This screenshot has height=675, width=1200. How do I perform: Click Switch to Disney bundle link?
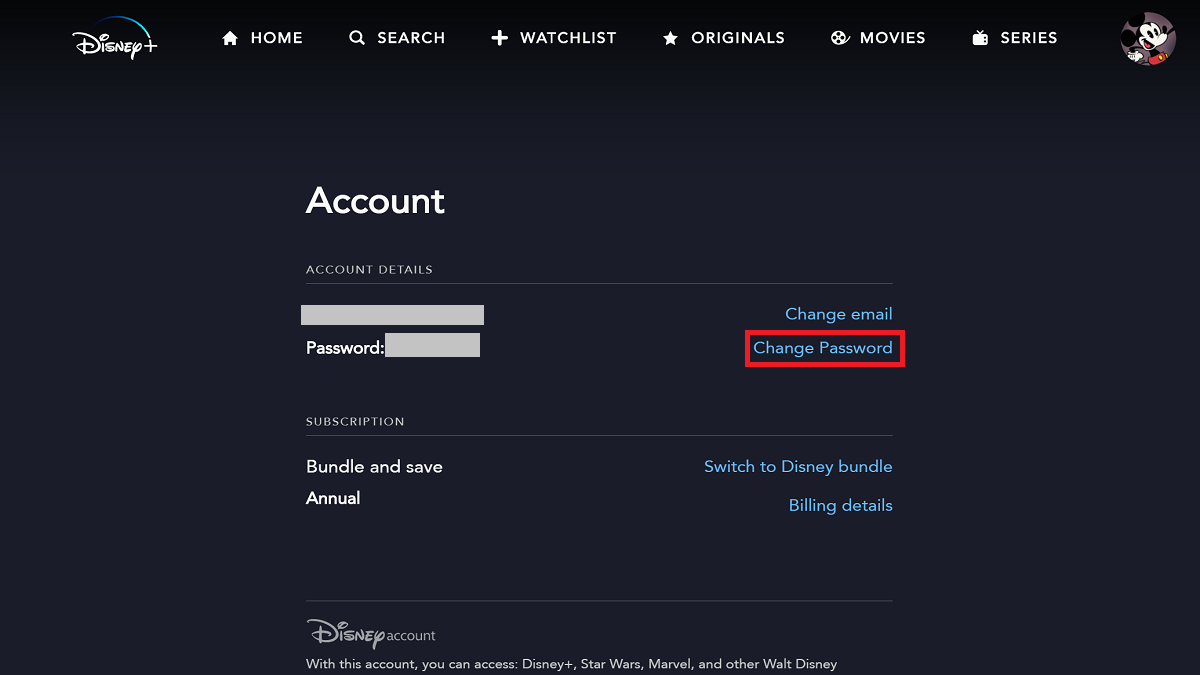(x=798, y=467)
